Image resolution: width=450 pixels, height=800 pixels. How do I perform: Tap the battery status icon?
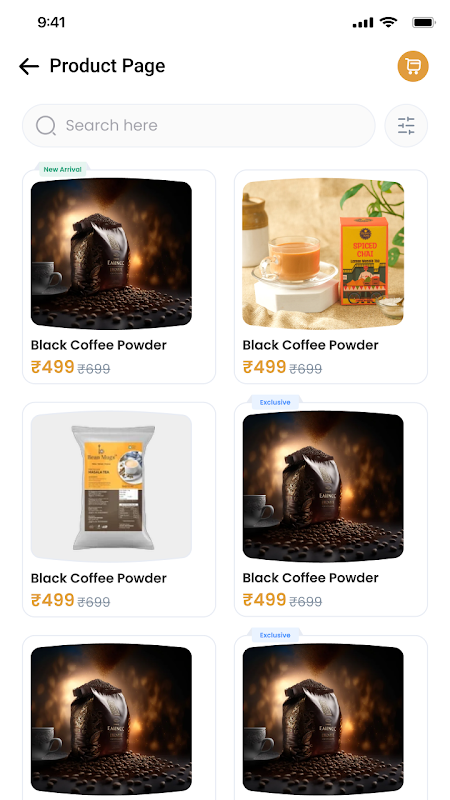coord(423,22)
